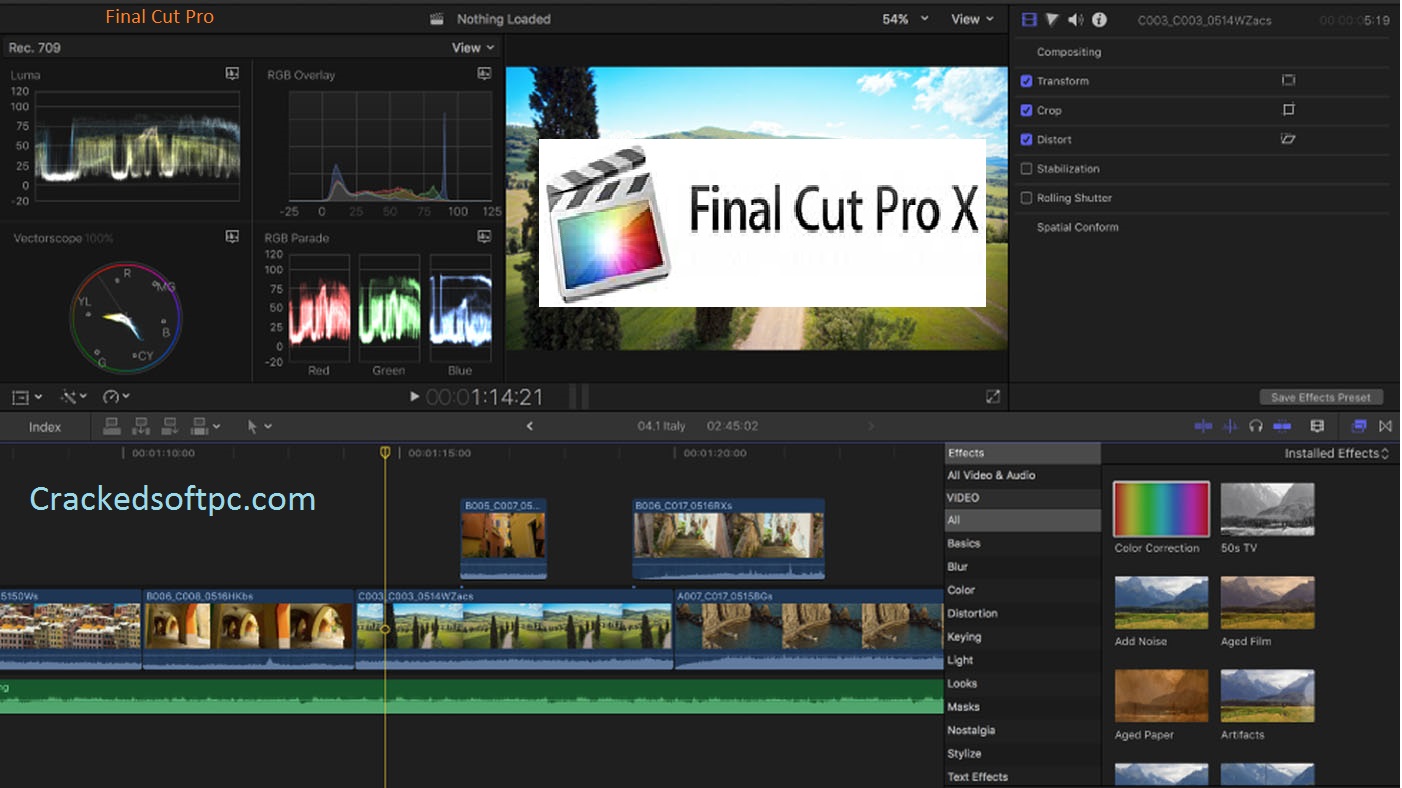Click the Compositing section header

[1069, 52]
